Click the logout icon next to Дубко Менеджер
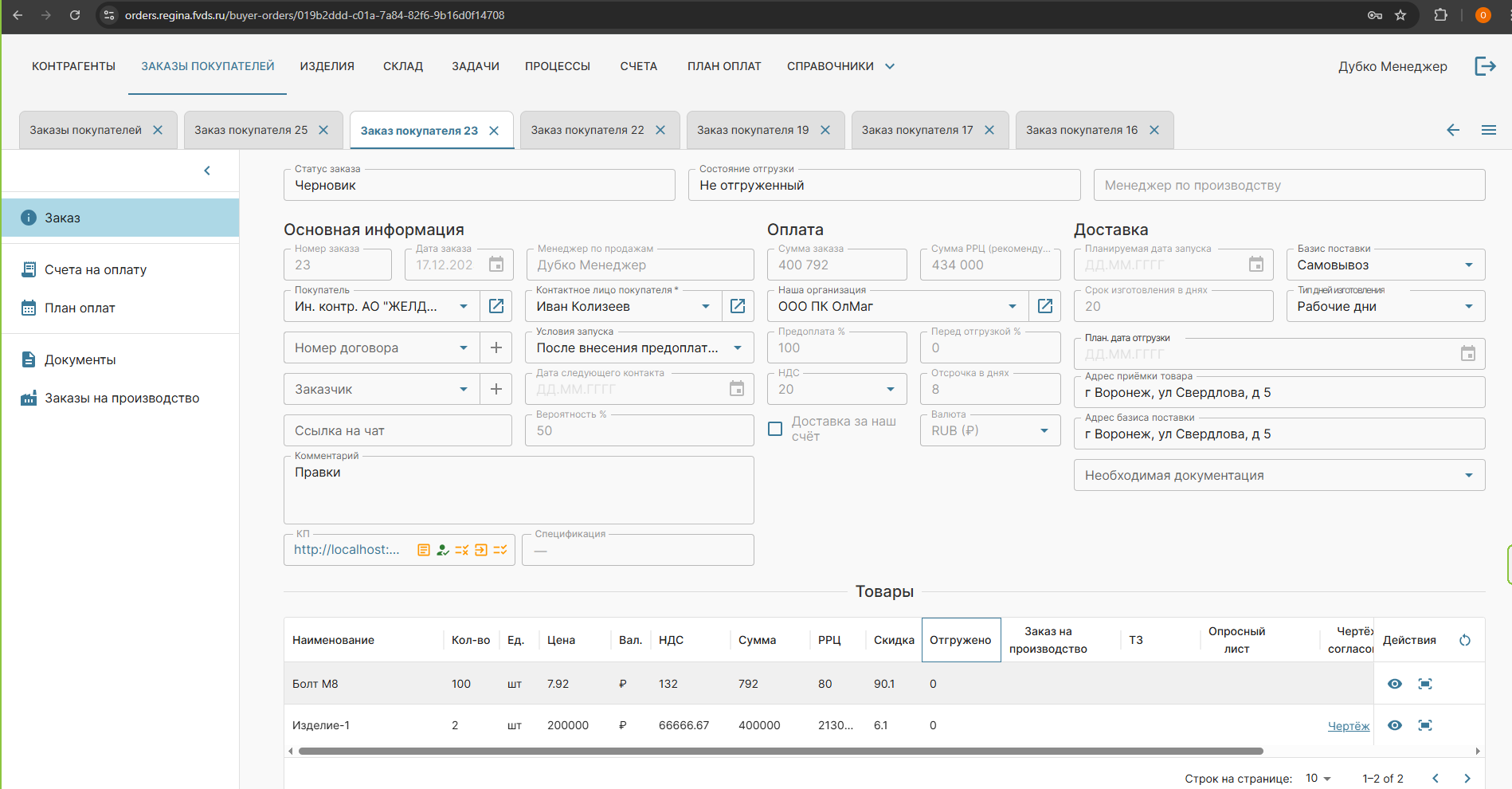Image resolution: width=1512 pixels, height=789 pixels. (1485, 66)
